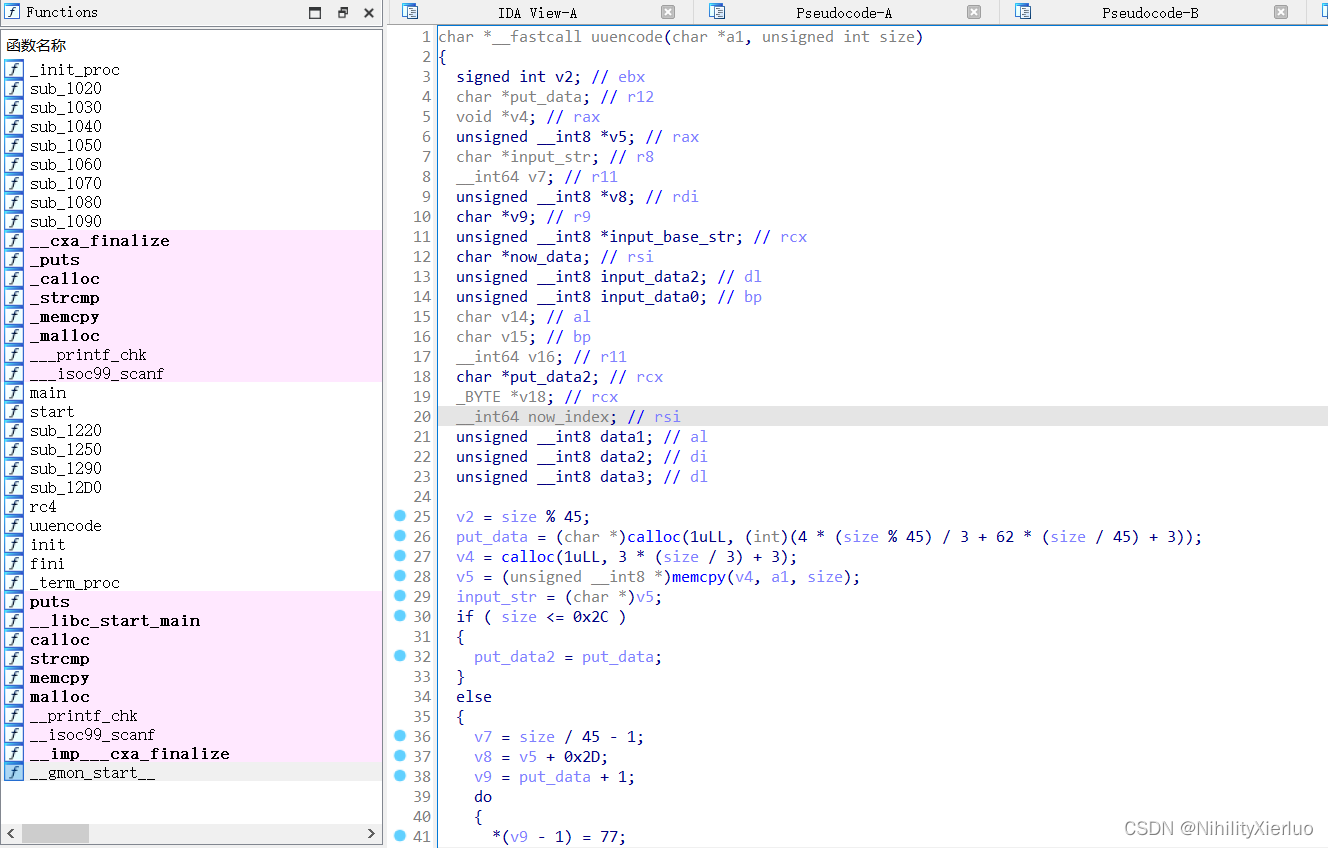
Task: Click the Pseudocode-B tab icon
Action: click(x=1023, y=12)
